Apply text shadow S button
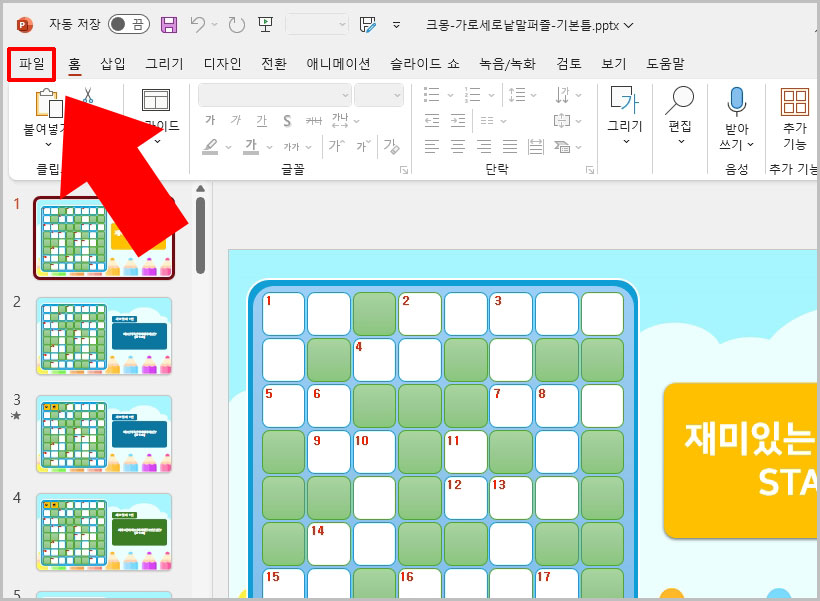This screenshot has height=601, width=820. 287,121
